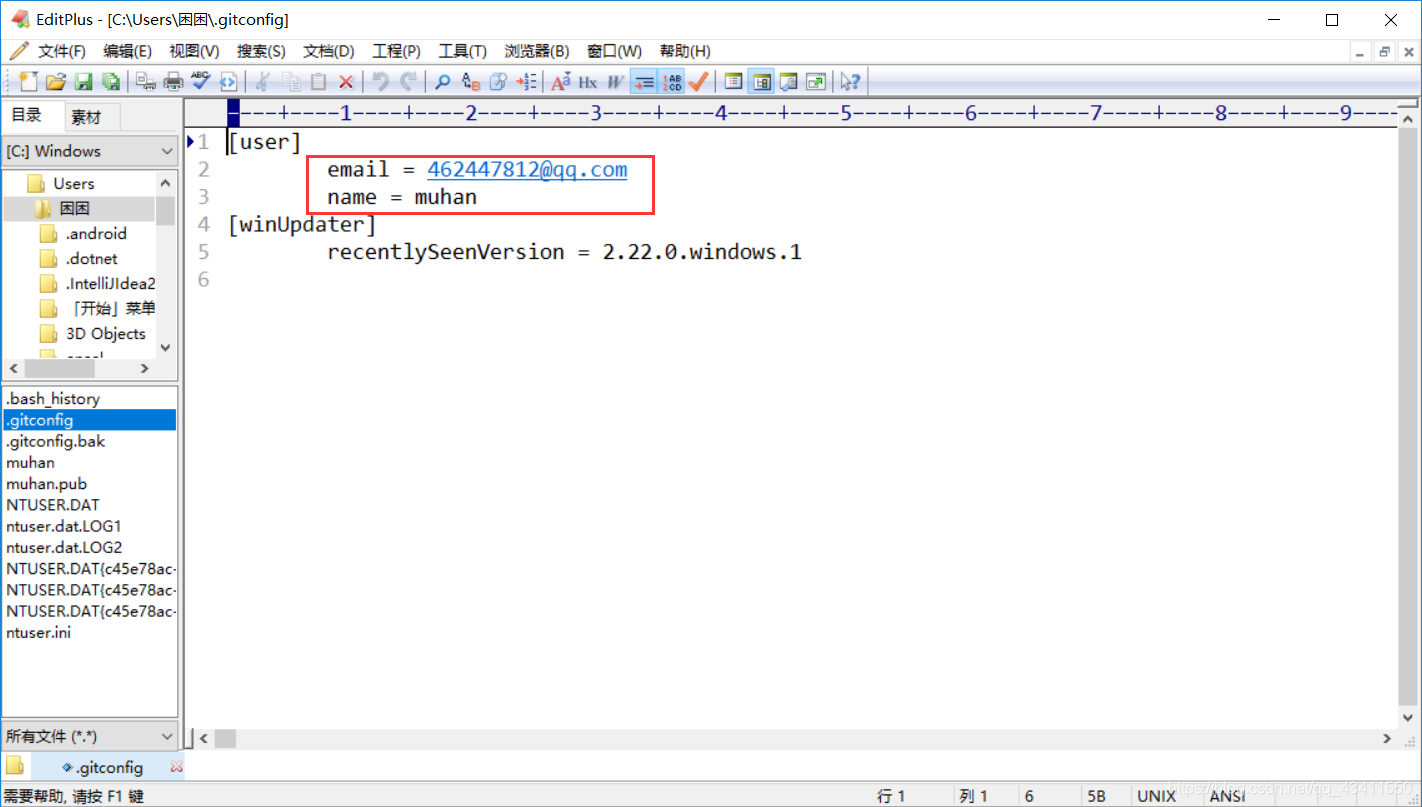Toggle the W word wrap icon
The image size is (1422, 807).
(x=615, y=82)
